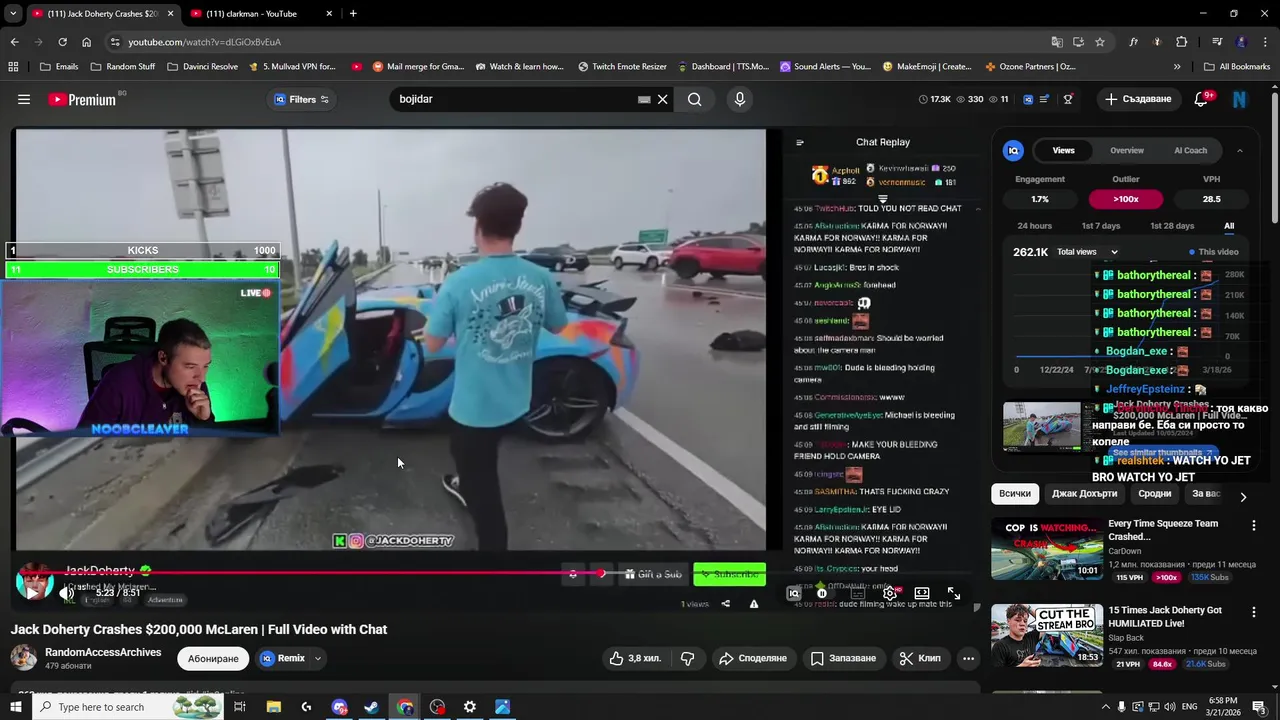Viewport: 1280px width, 720px height.
Task: Switch to the Overview tab in vidIQ
Action: [1127, 150]
